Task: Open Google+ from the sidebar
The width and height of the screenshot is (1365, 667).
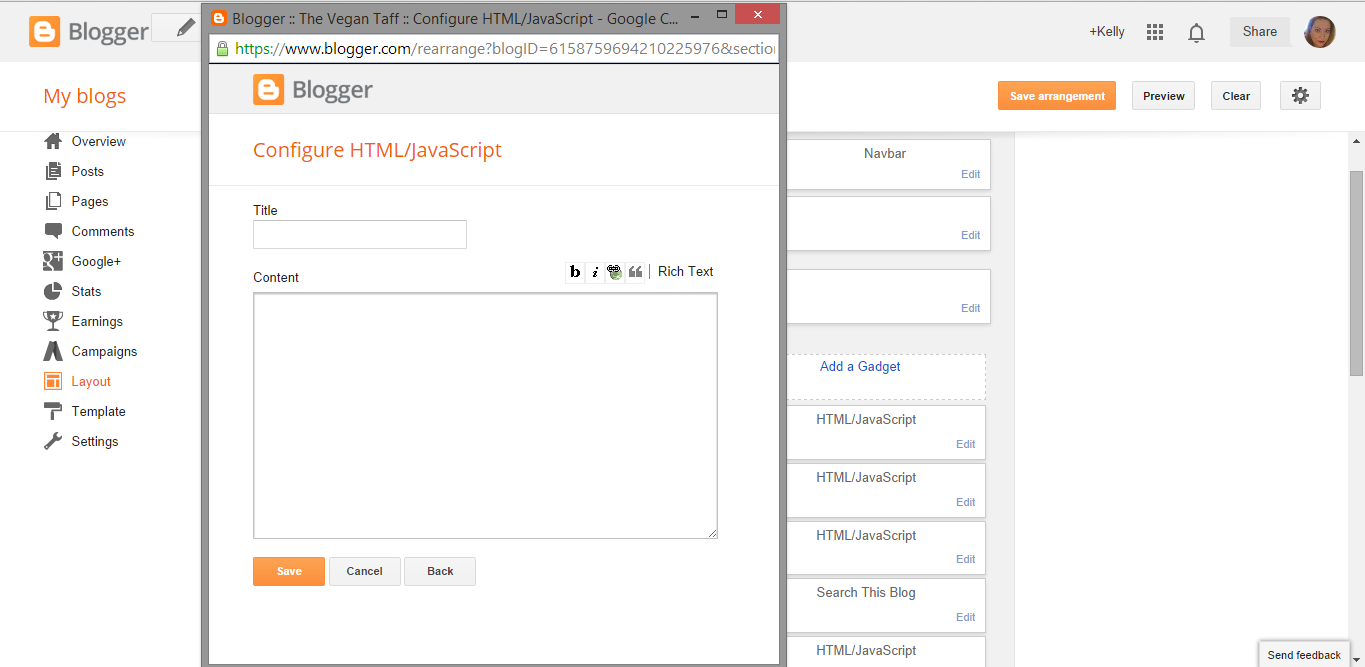Action: [x=93, y=261]
